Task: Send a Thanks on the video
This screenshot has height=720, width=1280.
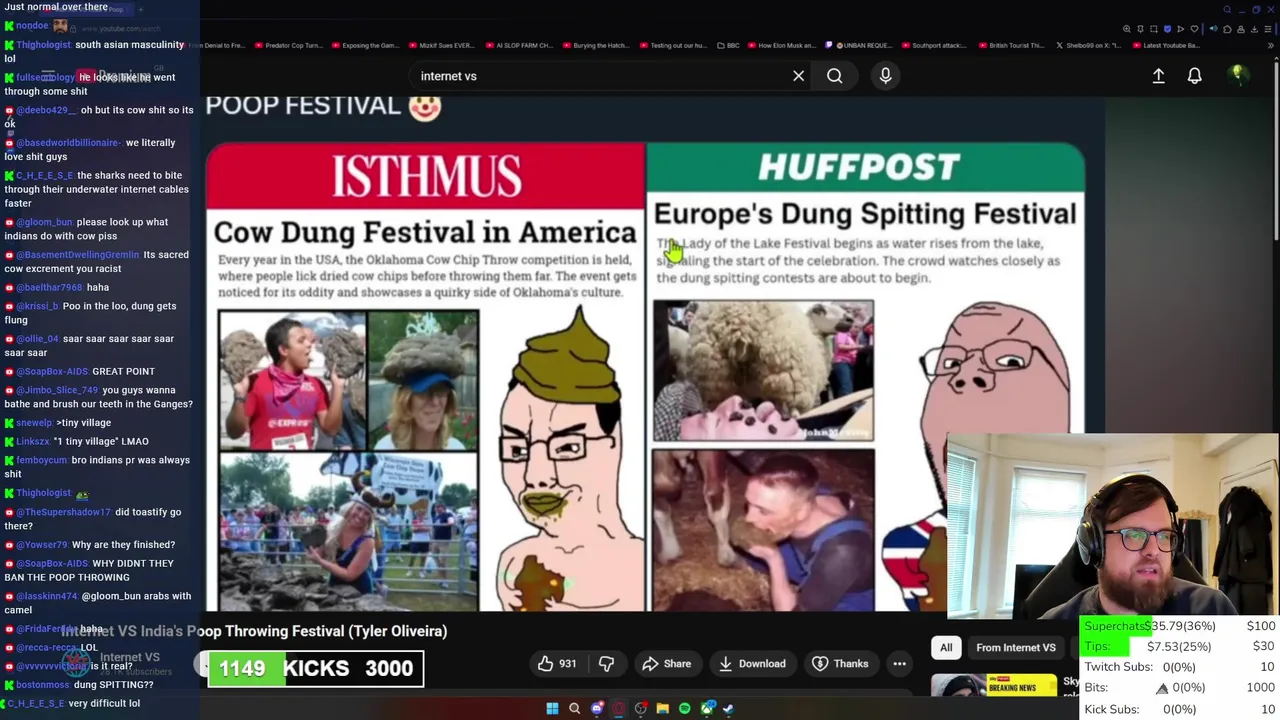Action: (840, 664)
